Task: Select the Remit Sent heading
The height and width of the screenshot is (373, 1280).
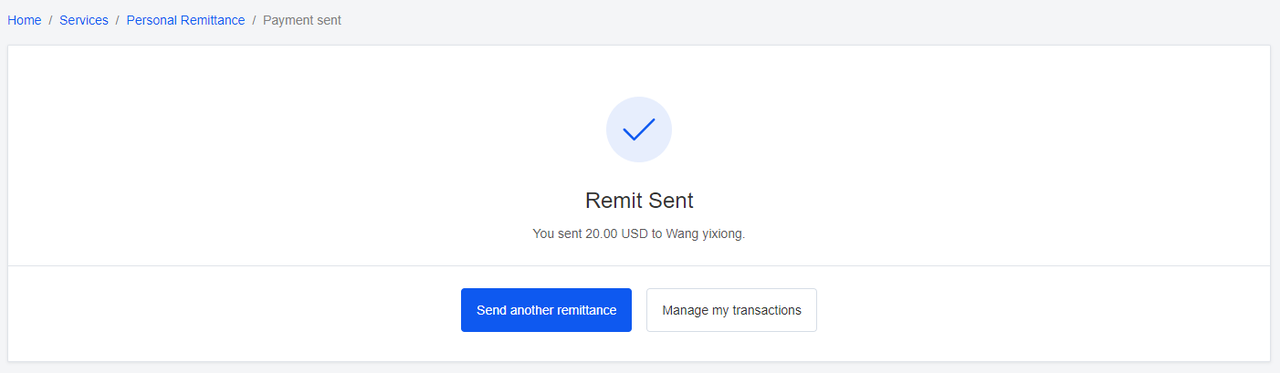Action: click(639, 200)
